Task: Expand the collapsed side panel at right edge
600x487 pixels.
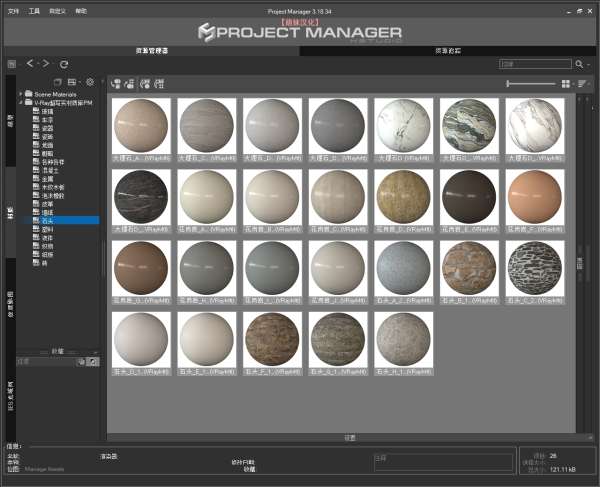Action: [580, 263]
